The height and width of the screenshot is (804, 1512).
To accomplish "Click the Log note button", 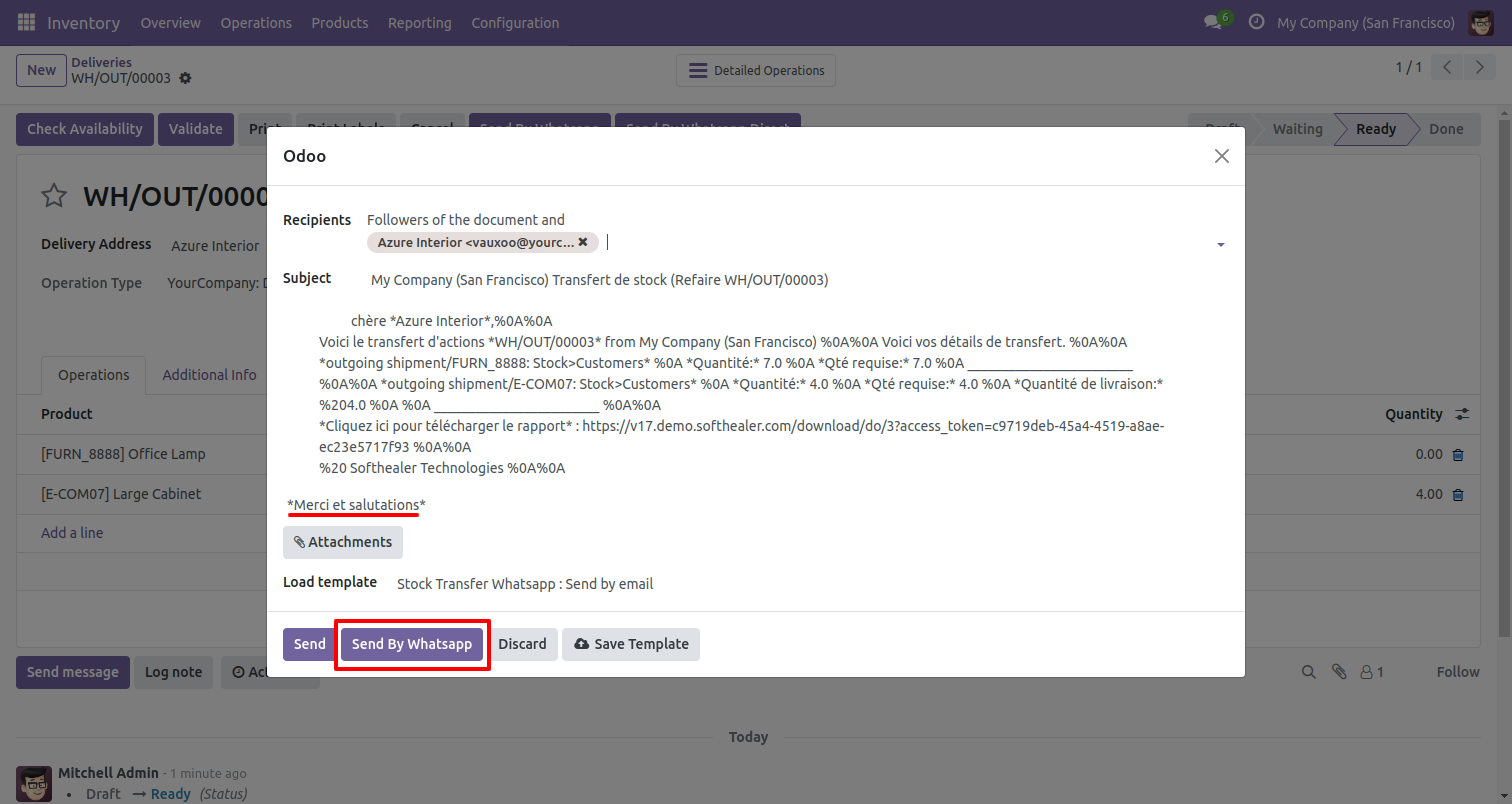I will (173, 672).
